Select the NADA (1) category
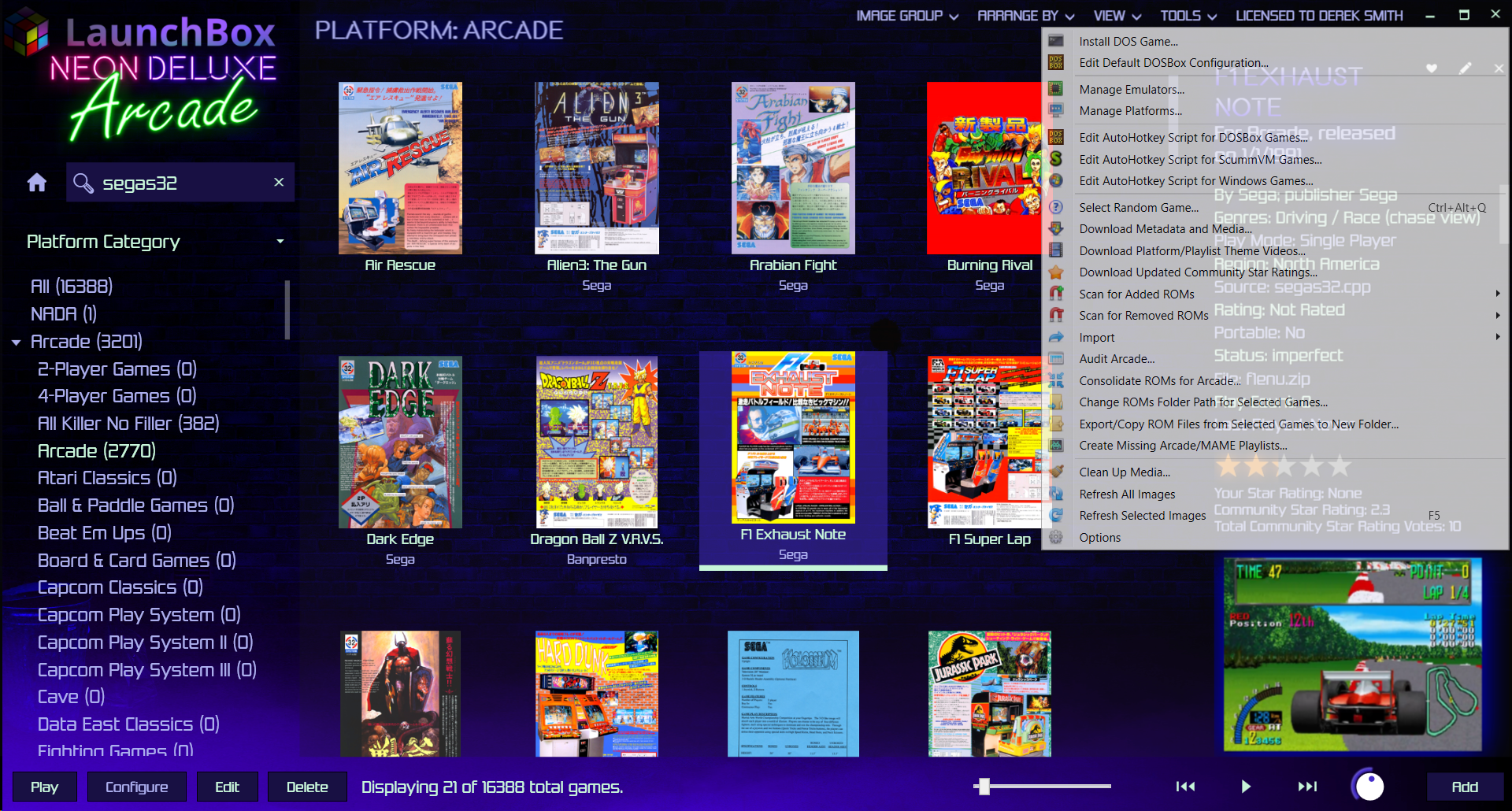The height and width of the screenshot is (811, 1512). (x=64, y=314)
